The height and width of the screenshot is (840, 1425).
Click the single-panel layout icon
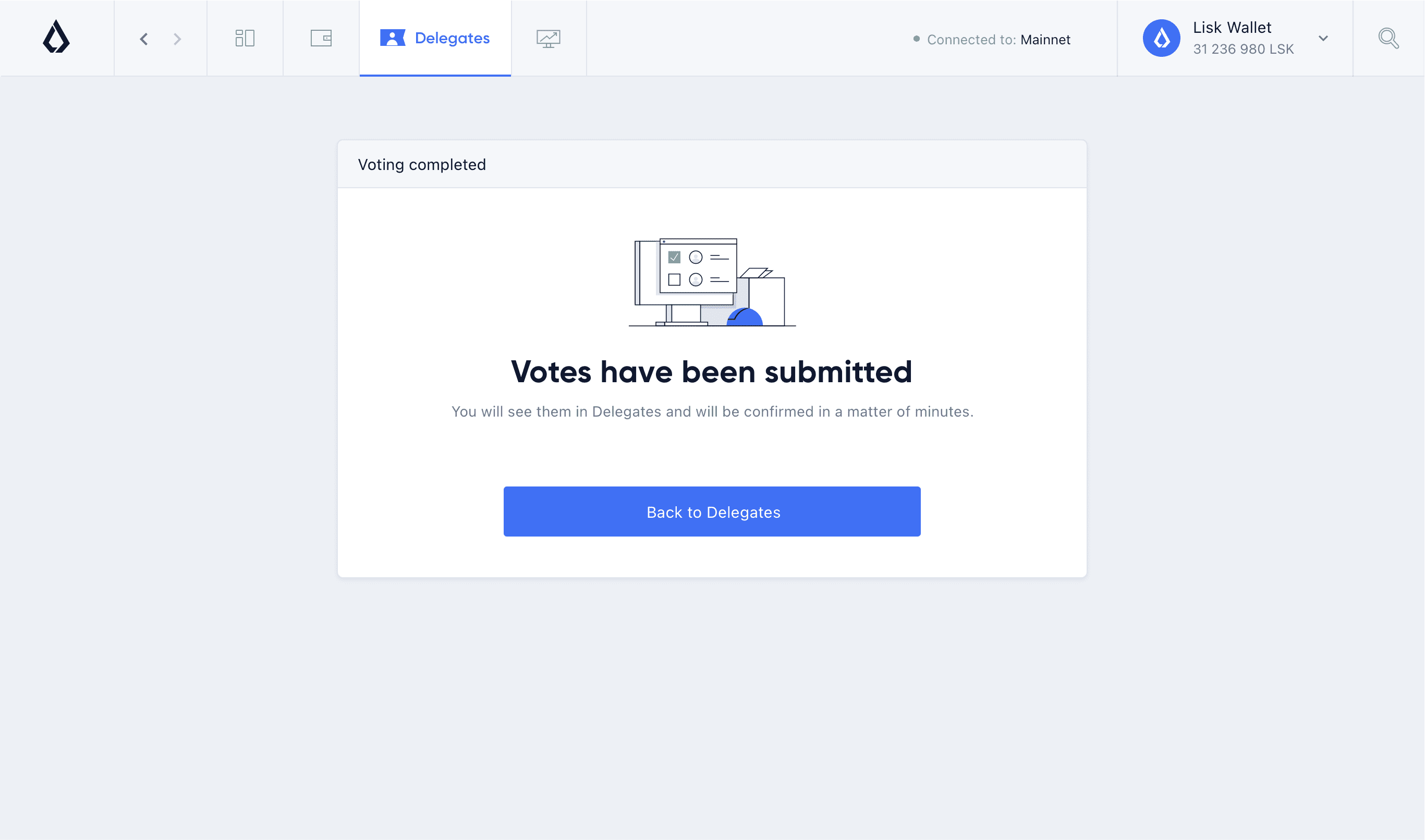pyautogui.click(x=321, y=38)
